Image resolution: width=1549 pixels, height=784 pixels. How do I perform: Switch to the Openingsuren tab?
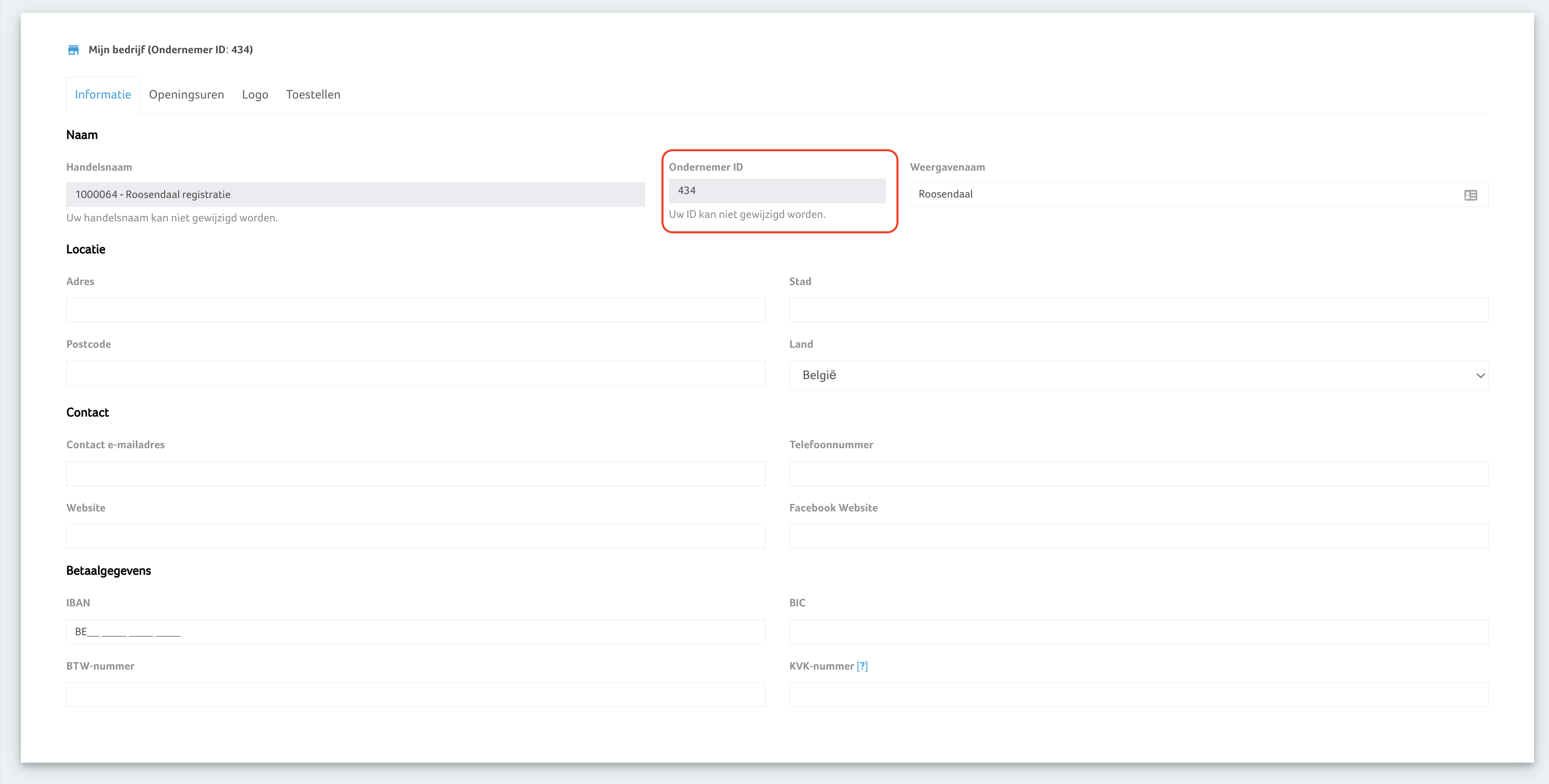pos(187,95)
